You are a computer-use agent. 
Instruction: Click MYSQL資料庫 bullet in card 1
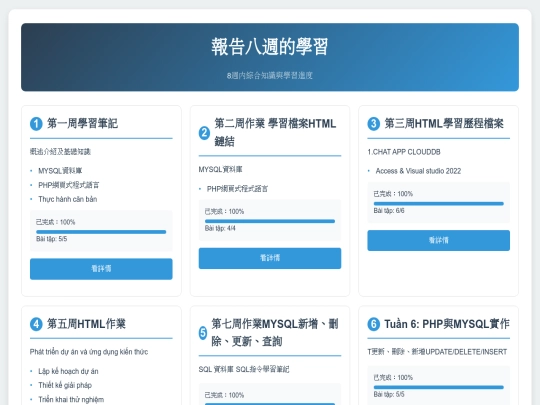tap(60, 171)
